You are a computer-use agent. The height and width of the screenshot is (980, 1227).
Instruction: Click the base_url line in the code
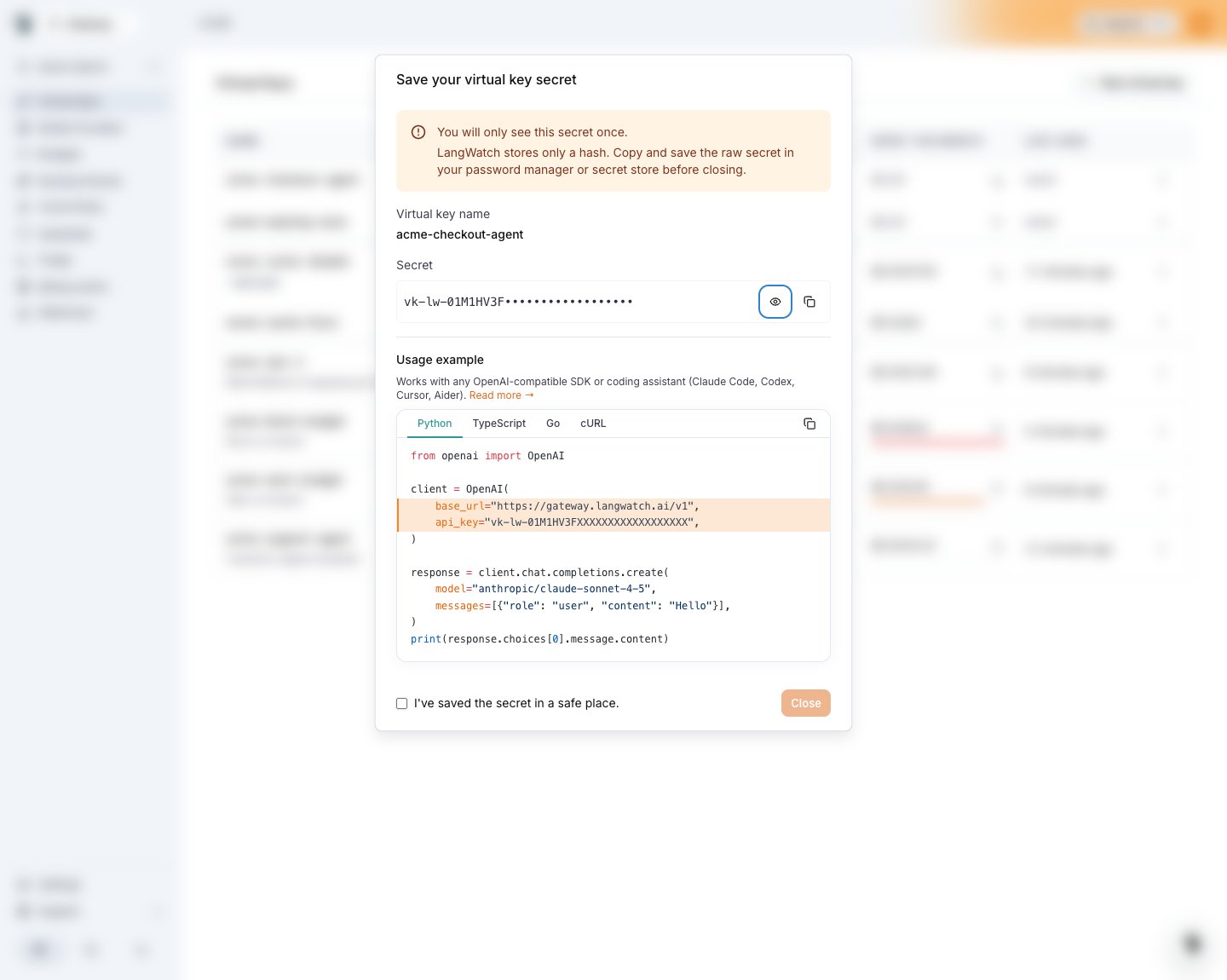[x=567, y=506]
